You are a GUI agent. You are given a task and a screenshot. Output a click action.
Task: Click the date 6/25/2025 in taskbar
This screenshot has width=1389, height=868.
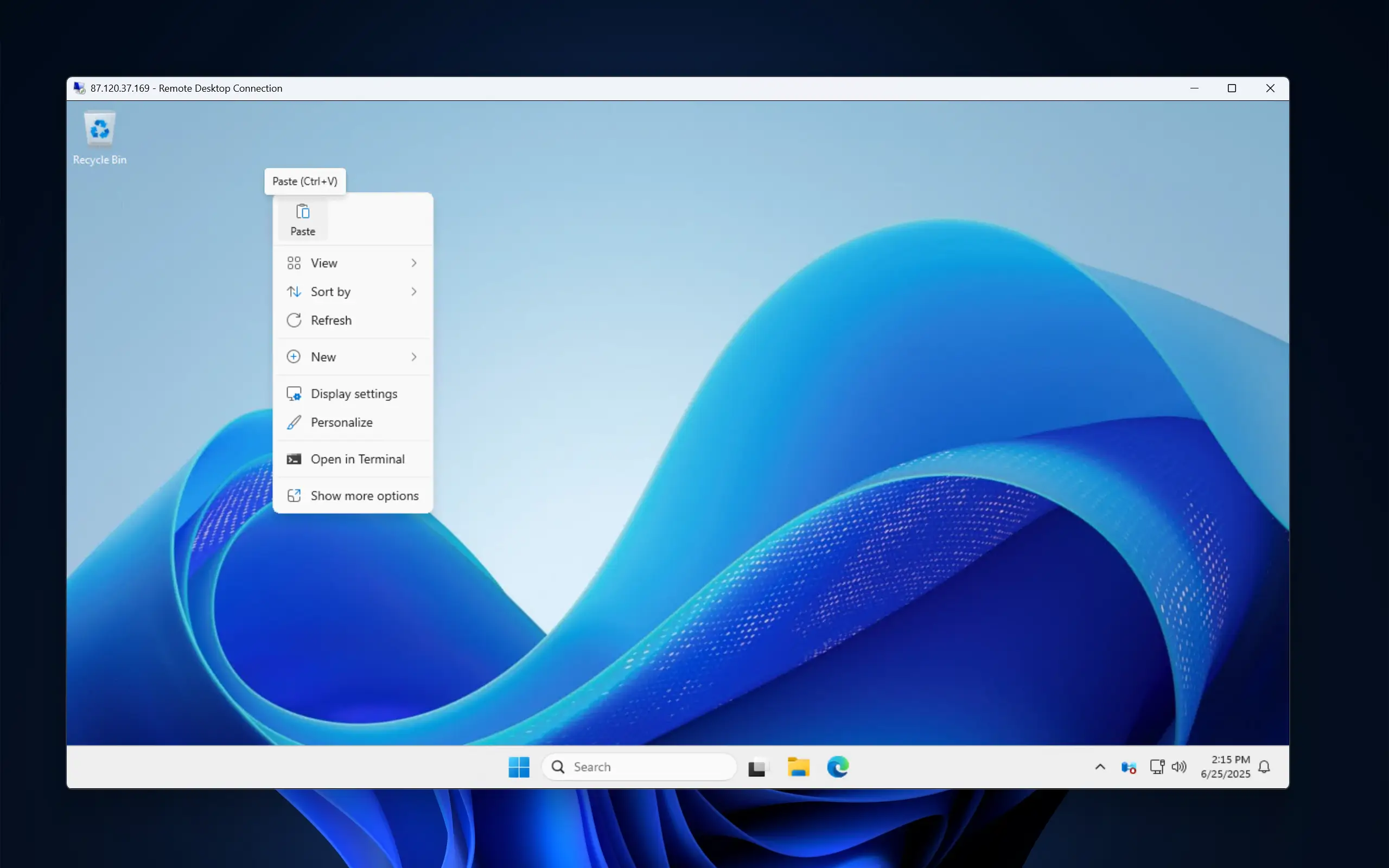coord(1226,774)
